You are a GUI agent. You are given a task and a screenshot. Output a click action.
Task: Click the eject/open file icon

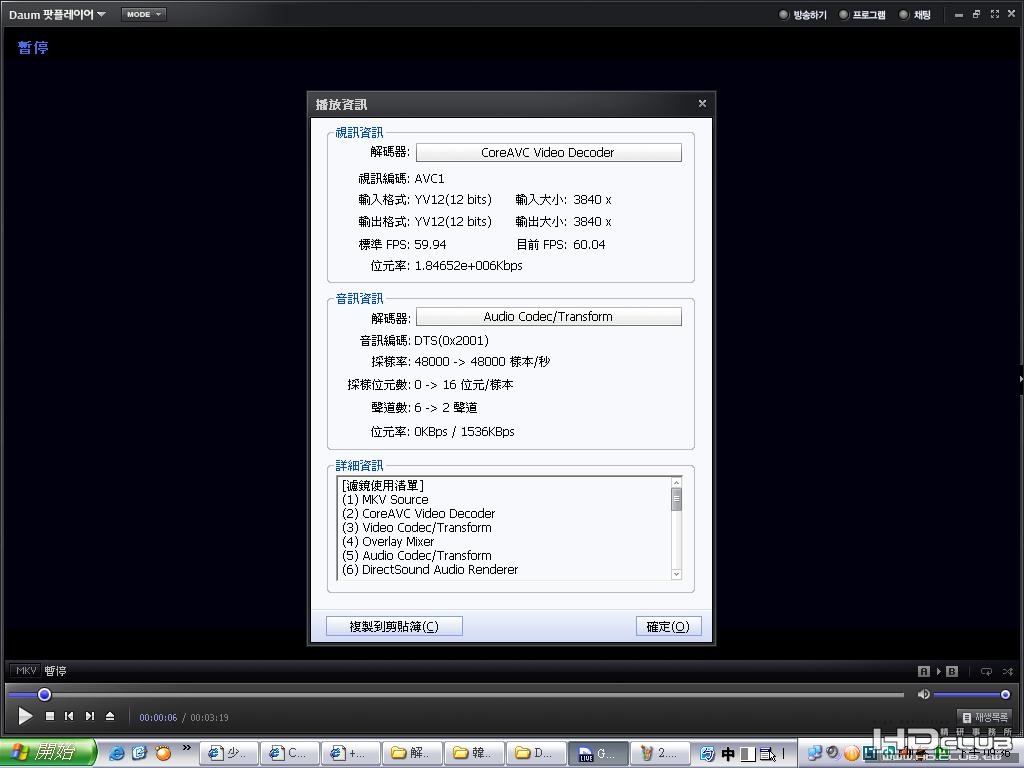point(110,716)
